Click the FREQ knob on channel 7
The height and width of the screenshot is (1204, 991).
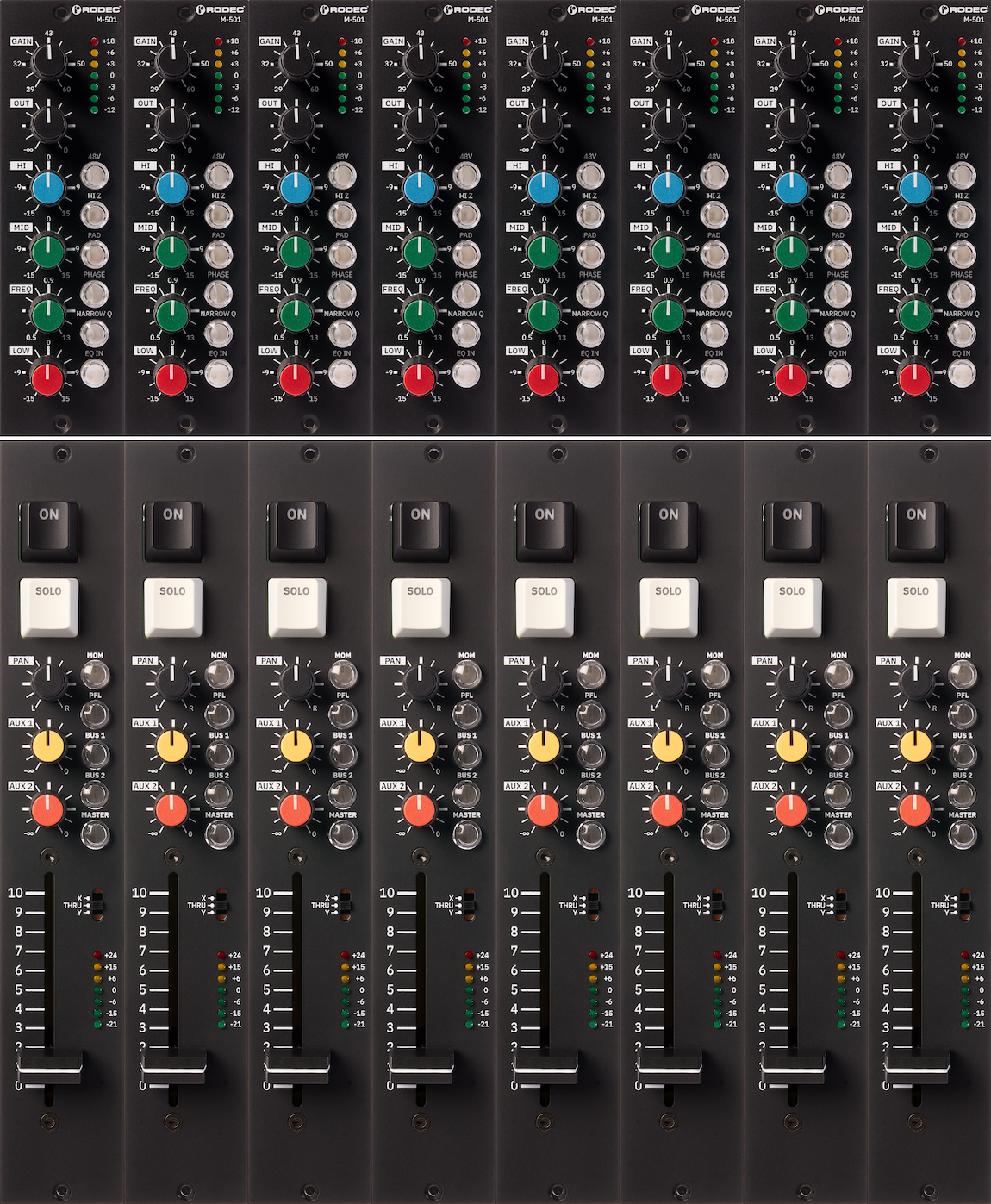tap(791, 314)
